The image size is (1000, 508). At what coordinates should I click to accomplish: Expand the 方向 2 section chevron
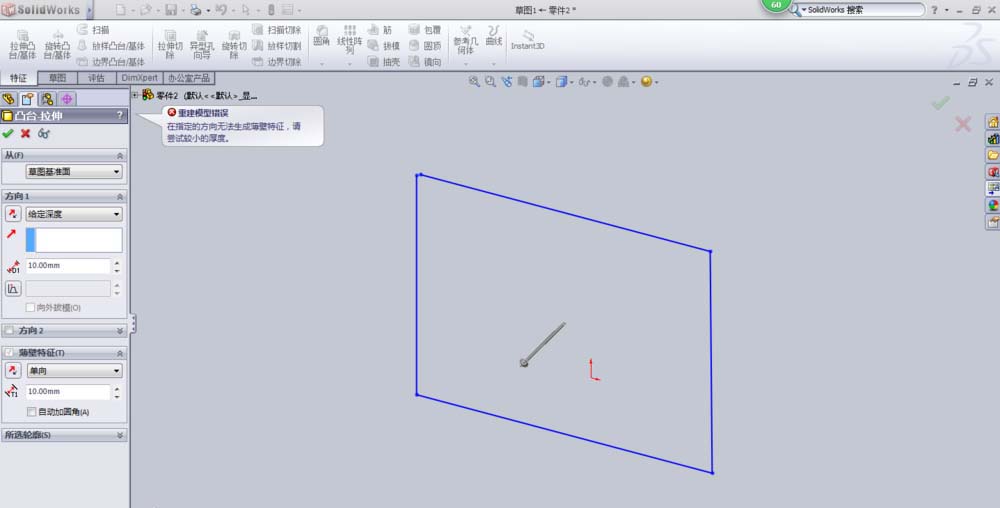coord(120,331)
